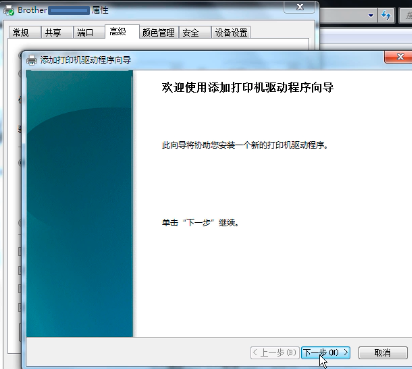Viewport: 412px width, 369px height.
Task: Click the Brother printer icon in the properties title bar
Action: [x=9, y=10]
